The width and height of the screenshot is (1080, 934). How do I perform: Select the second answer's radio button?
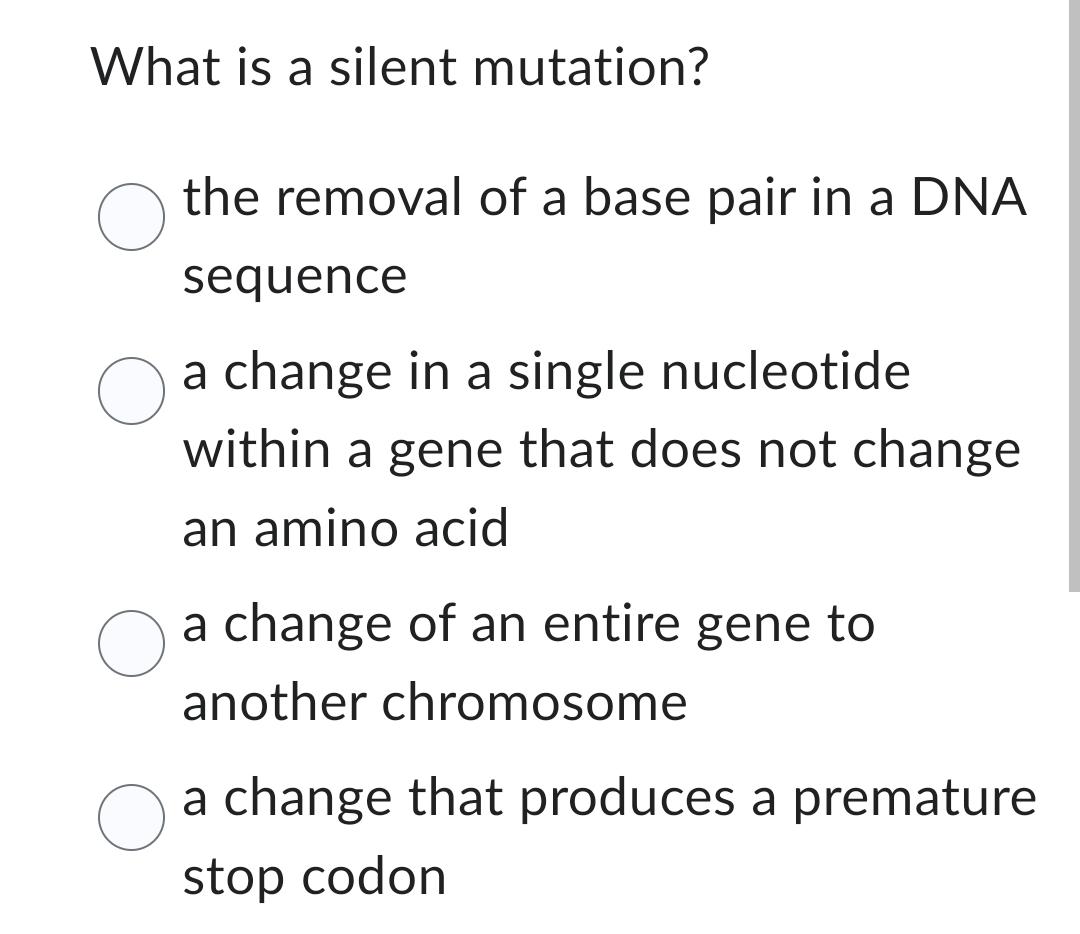coord(130,392)
